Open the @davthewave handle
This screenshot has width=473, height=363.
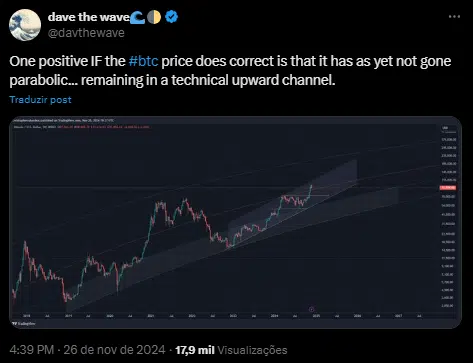coord(86,33)
